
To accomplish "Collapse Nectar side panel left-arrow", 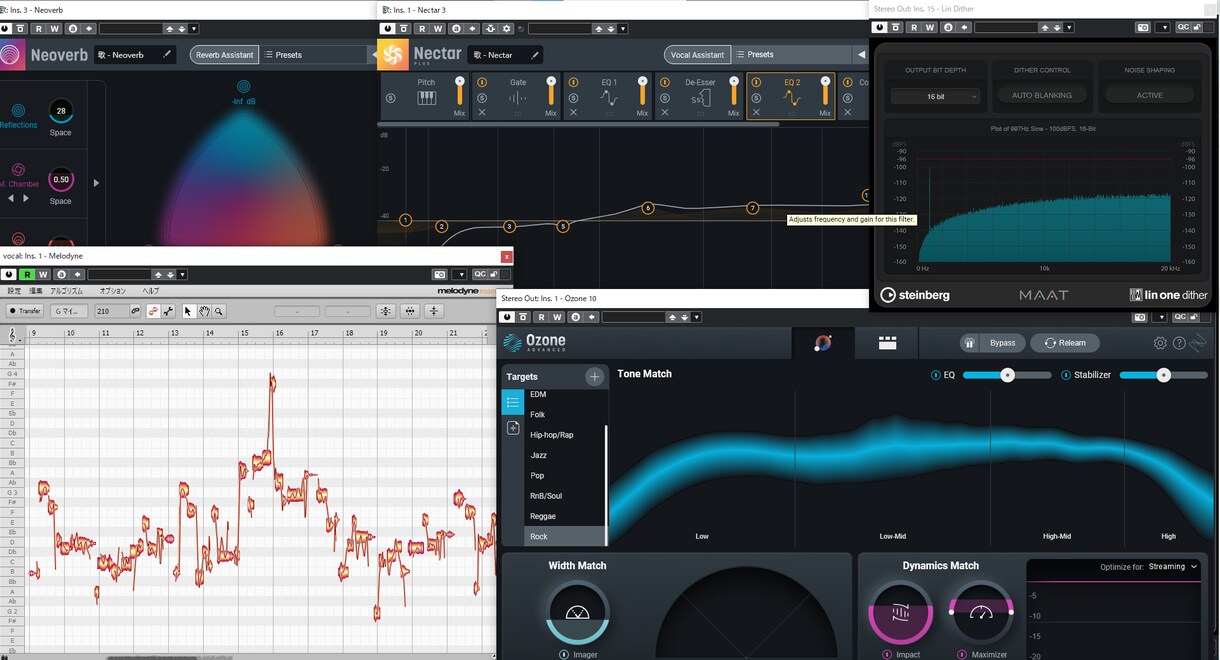I will click(862, 55).
